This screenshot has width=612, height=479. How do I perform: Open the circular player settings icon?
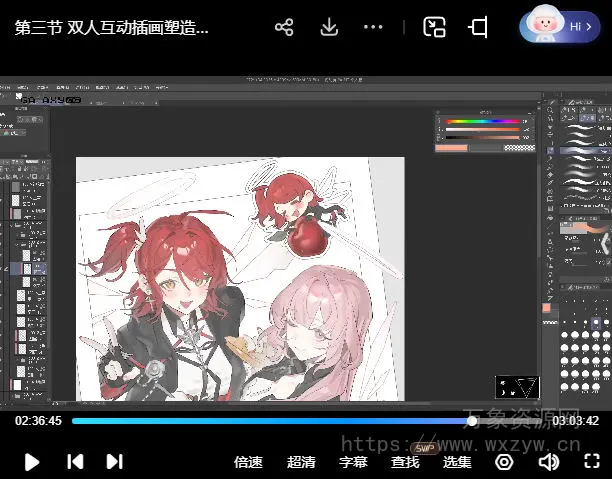[504, 462]
